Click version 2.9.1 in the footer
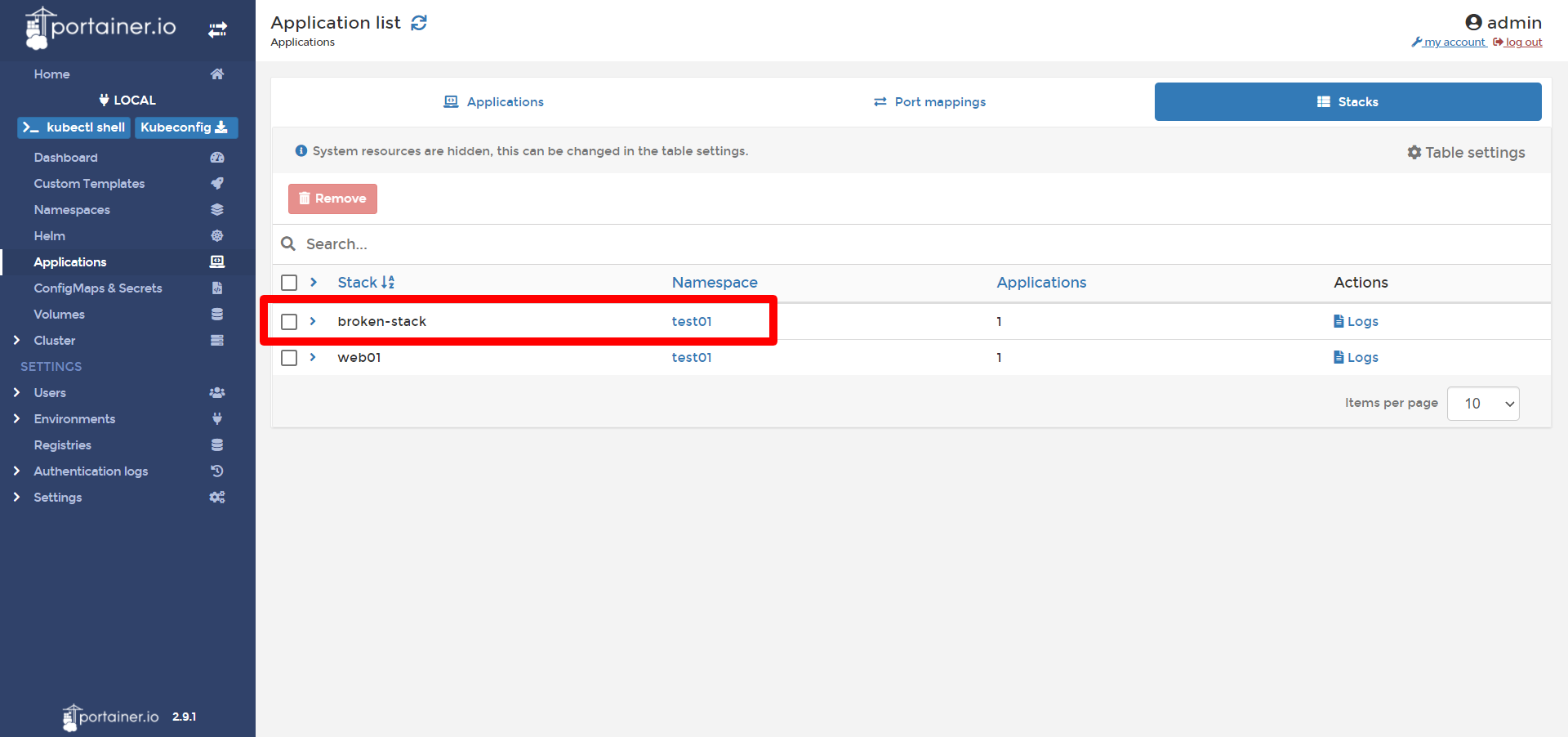The width and height of the screenshot is (1568, 737). (184, 717)
